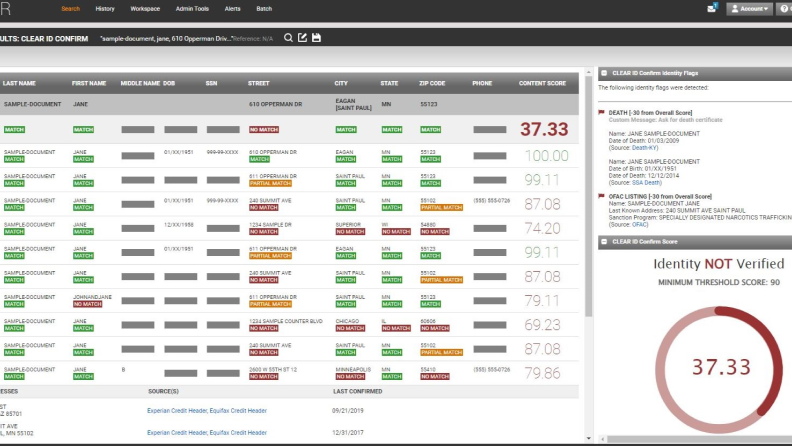This screenshot has width=792, height=446.
Task: Click the red flag beside OFAC LISTING
Action: coord(603,195)
